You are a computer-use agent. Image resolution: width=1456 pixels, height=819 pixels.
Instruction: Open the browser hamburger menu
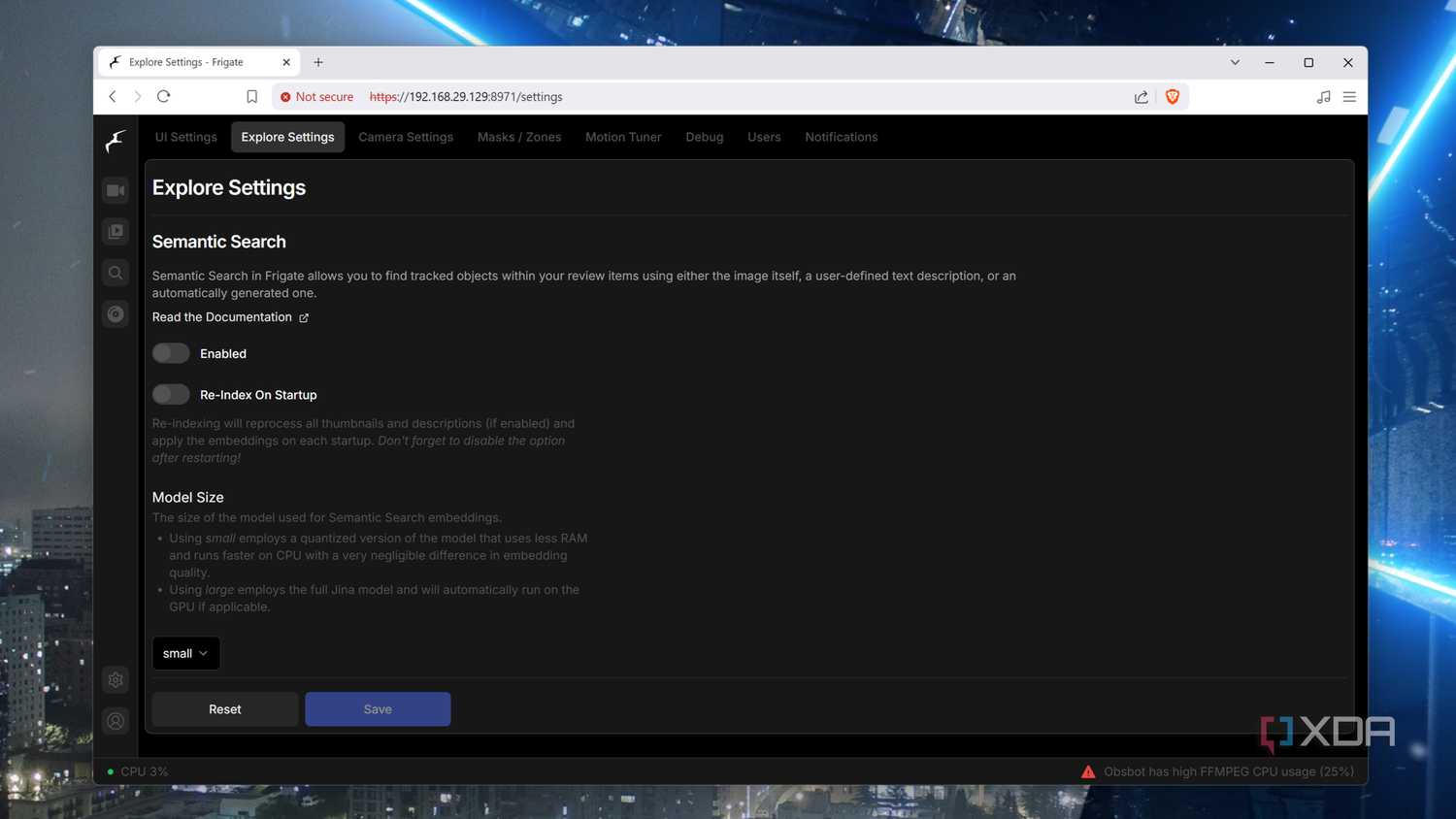[x=1349, y=97]
